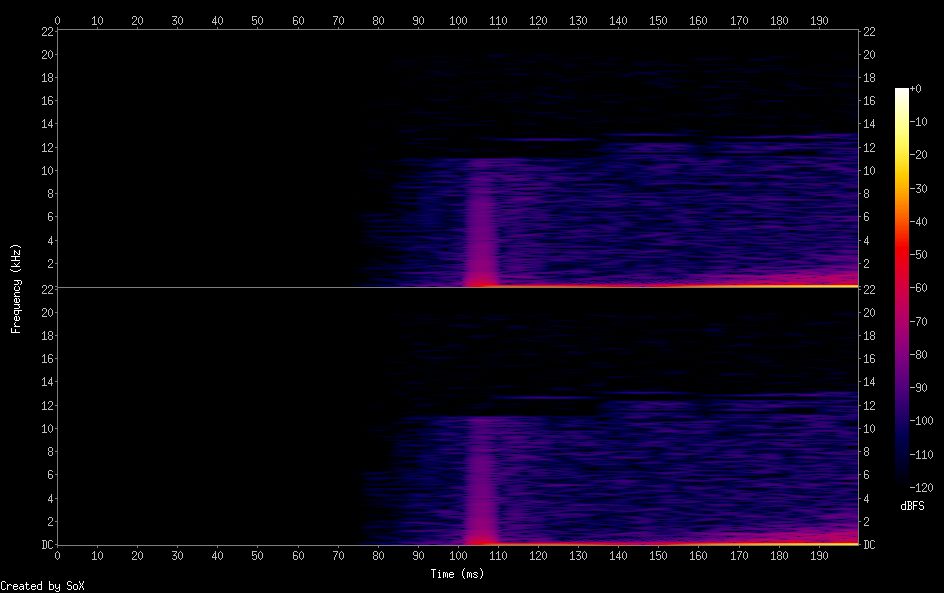The image size is (944, 593).
Task: Click the "Time (ms)" axis title
Action: point(457,574)
